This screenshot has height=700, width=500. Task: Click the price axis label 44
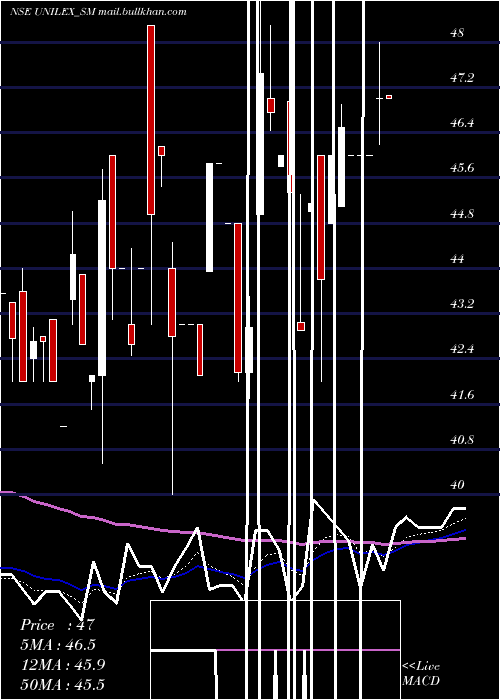[458, 259]
